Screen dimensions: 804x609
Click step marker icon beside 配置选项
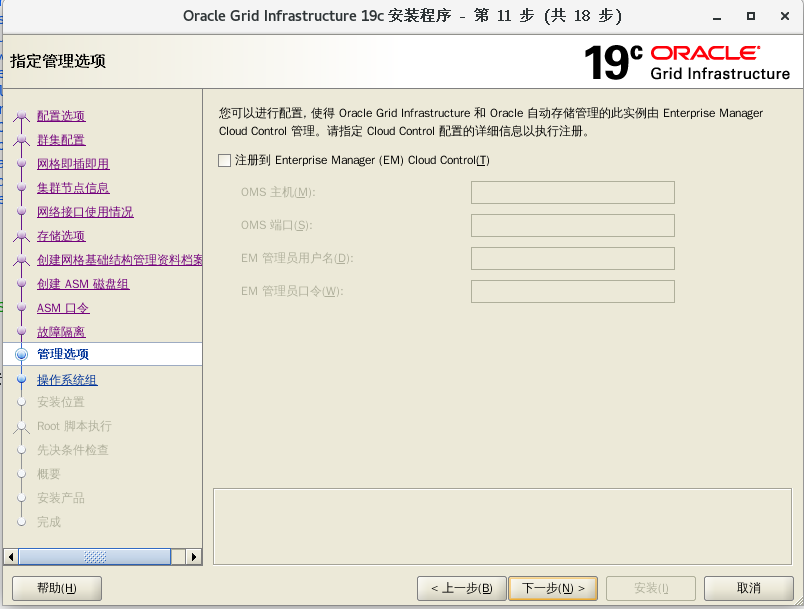pyautogui.click(x=22, y=116)
